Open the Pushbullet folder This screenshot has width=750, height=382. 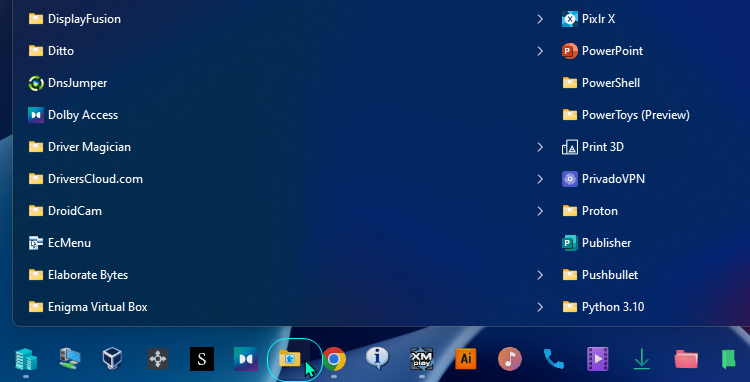point(600,275)
